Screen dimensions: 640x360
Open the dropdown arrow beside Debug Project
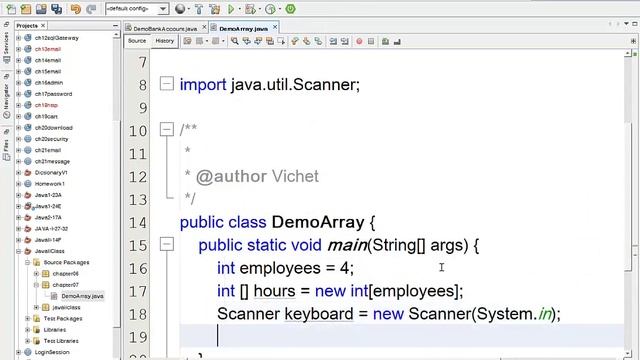click(260, 9)
